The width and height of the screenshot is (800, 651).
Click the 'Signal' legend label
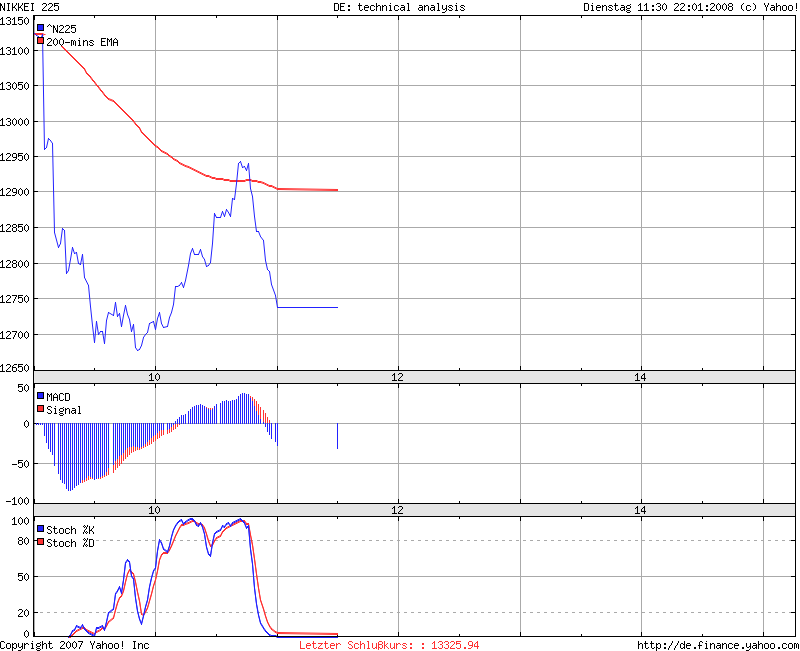coord(64,410)
